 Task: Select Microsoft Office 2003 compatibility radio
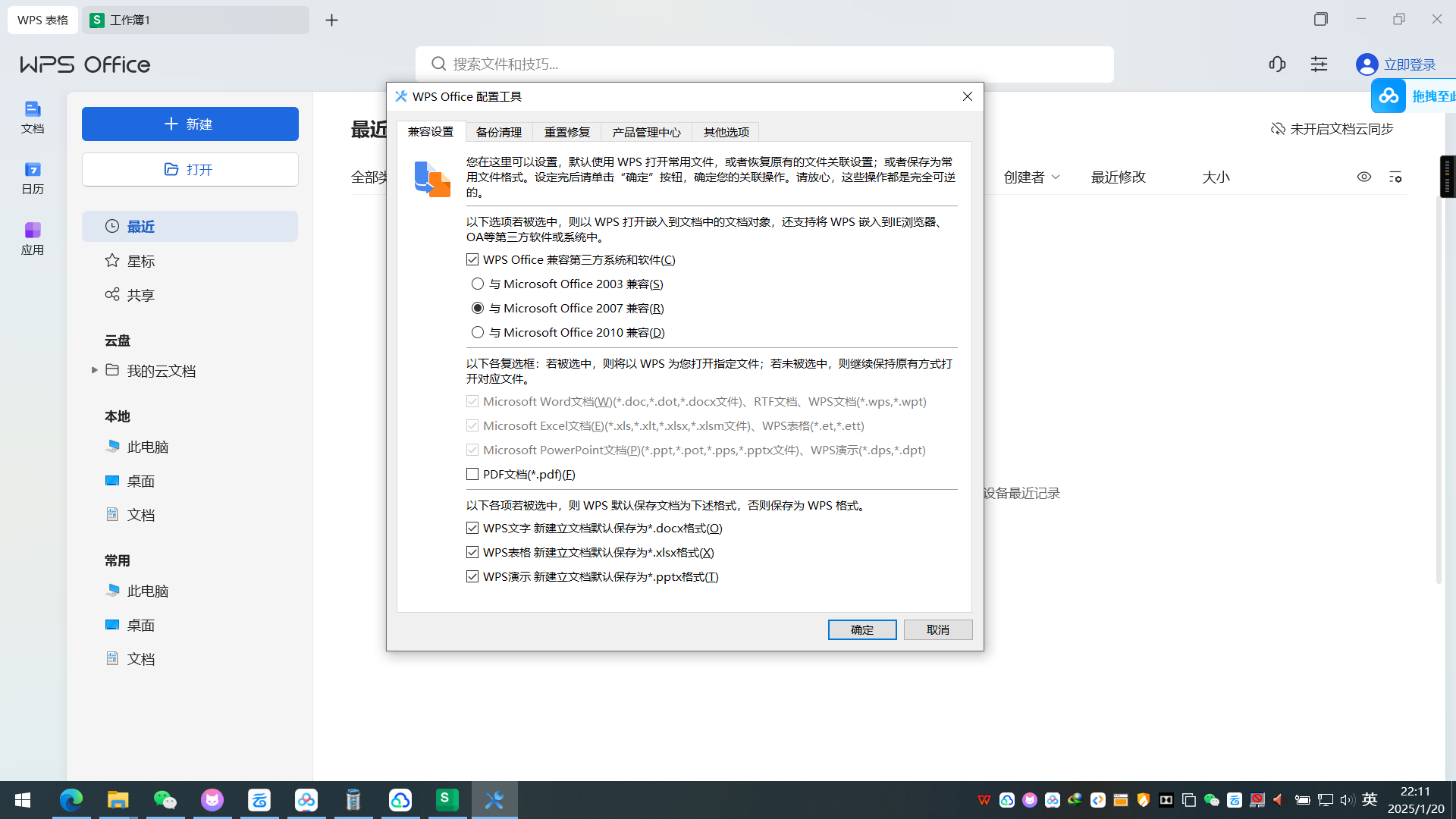click(478, 284)
